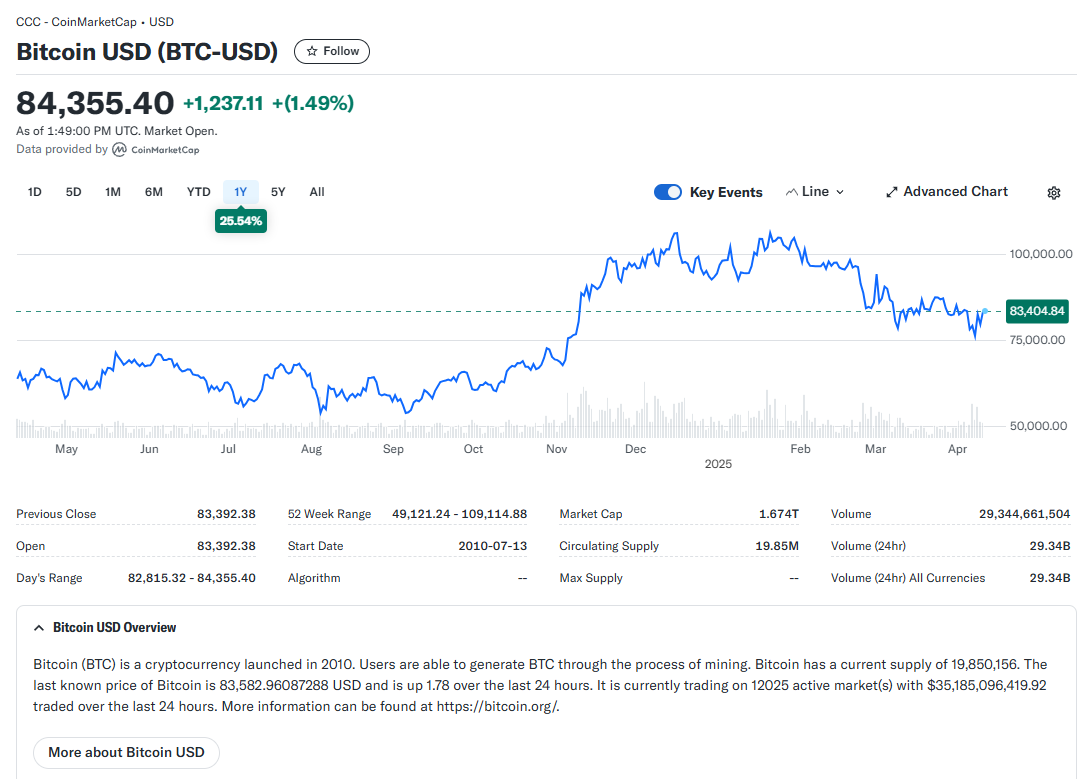Screen dimensions: 1083x779
Task: Click the Nov label on the x-axis
Action: pos(557,449)
